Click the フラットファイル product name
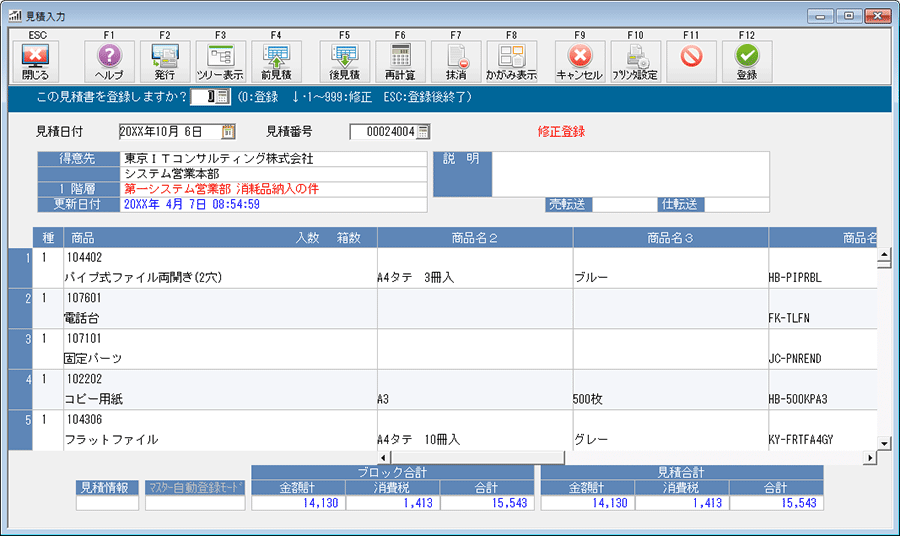This screenshot has width=900, height=536. coord(111,440)
